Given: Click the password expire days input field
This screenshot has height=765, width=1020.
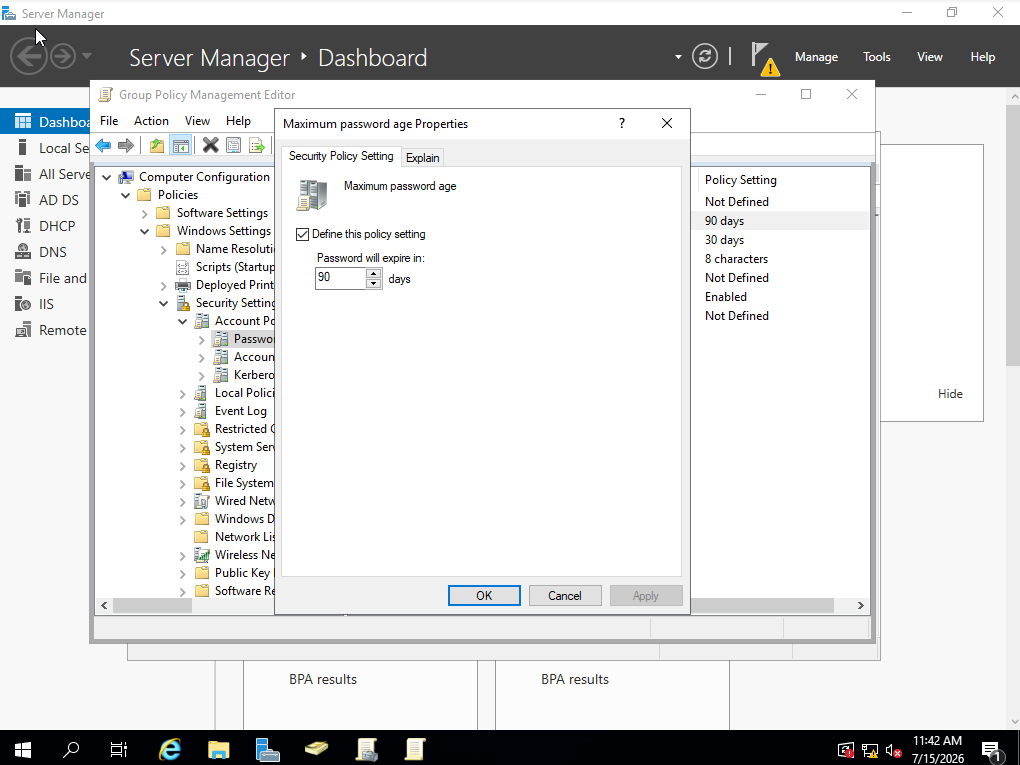Looking at the screenshot, I should coord(340,278).
